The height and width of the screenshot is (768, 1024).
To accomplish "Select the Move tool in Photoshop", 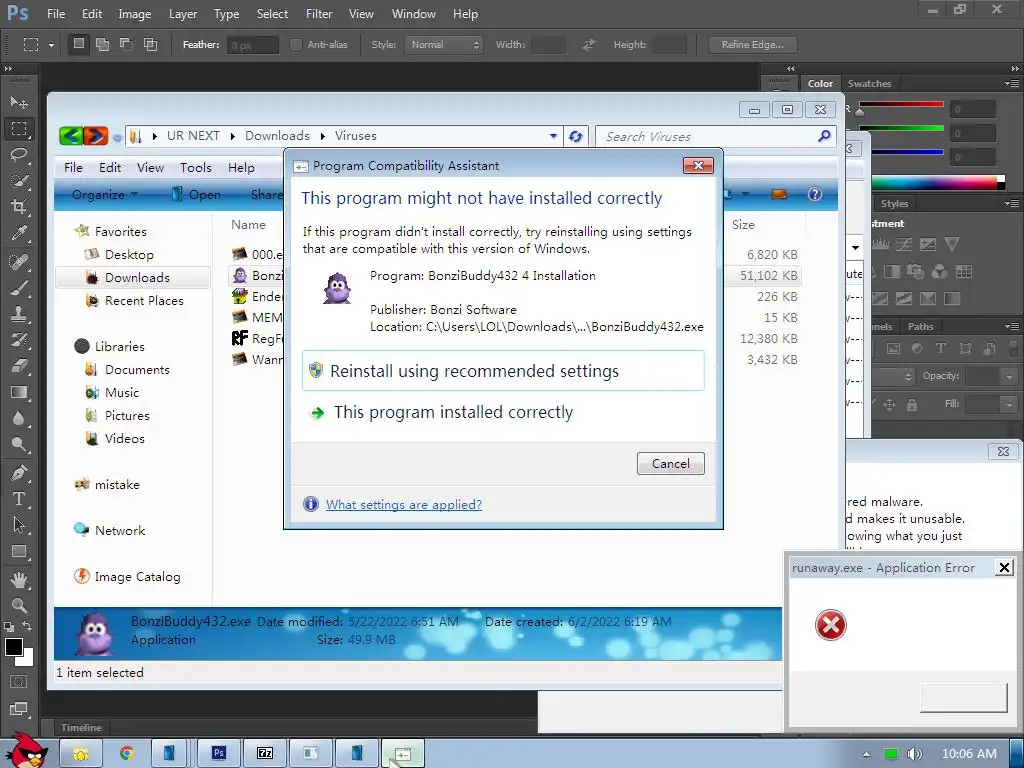I will [x=19, y=103].
